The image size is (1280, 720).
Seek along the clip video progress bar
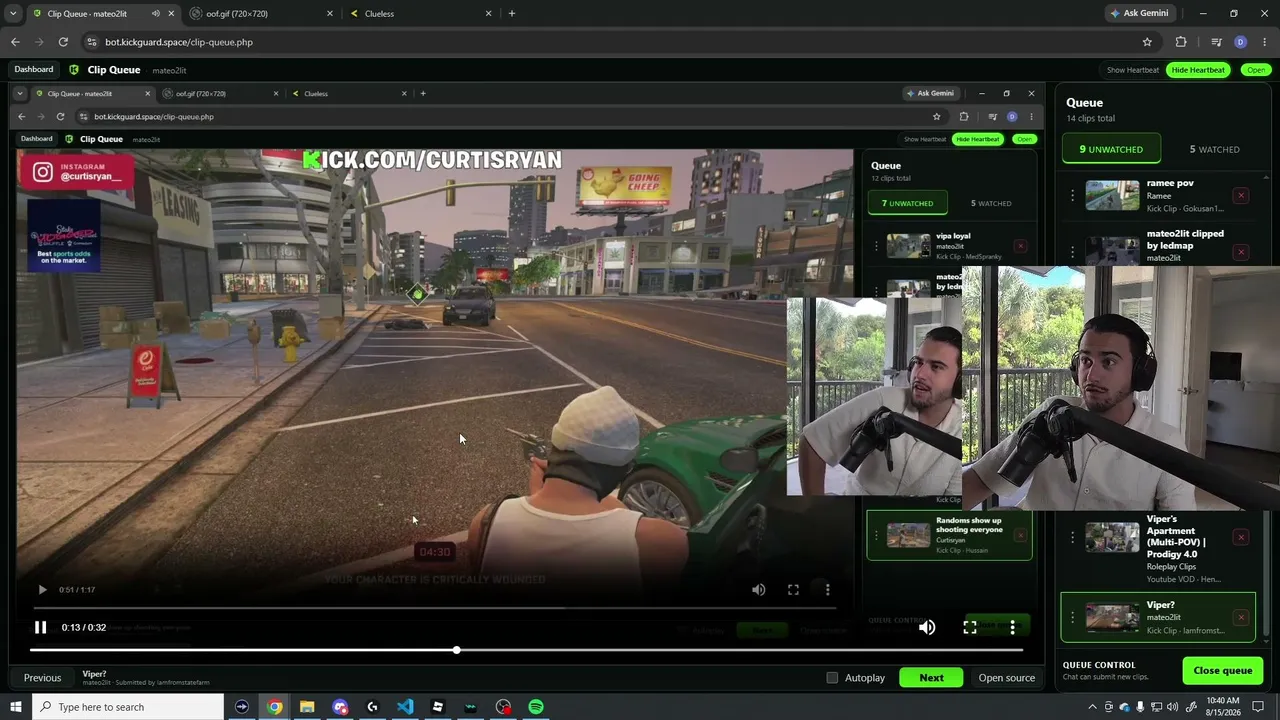point(526,650)
